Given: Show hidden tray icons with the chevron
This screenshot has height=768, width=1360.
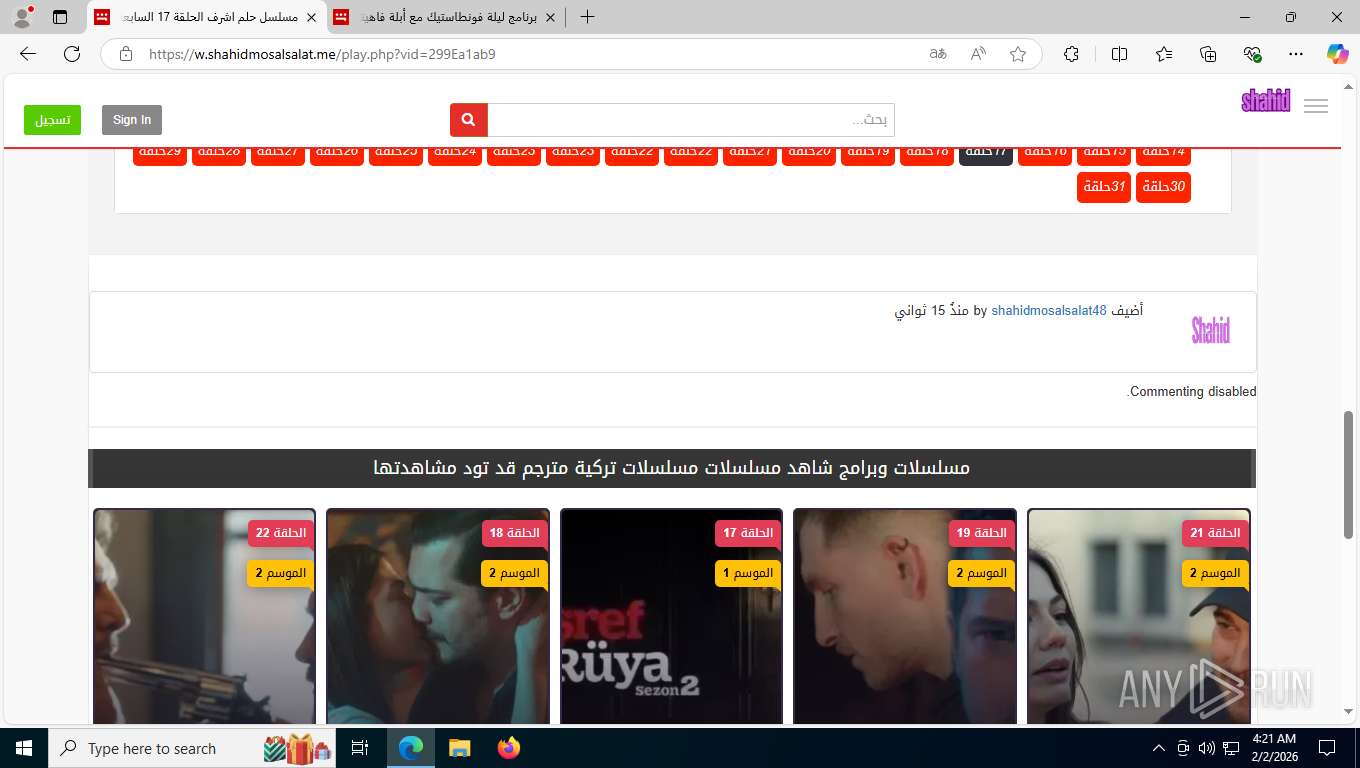Looking at the screenshot, I should click(x=1159, y=748).
